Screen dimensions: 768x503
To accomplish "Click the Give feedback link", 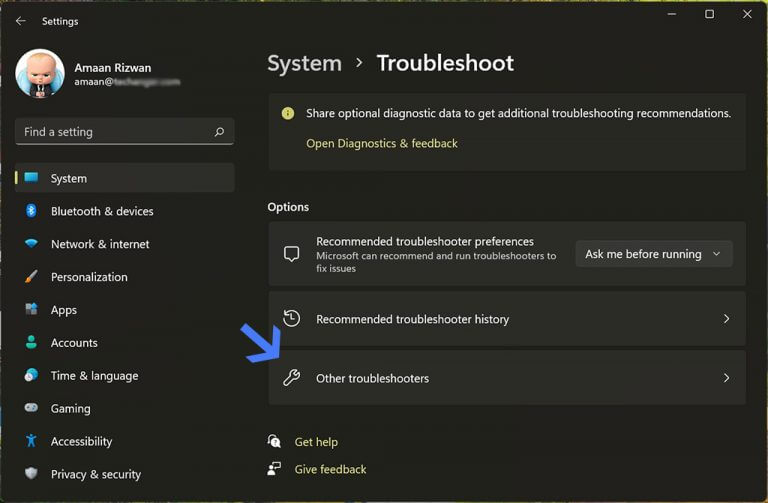I will point(330,469).
